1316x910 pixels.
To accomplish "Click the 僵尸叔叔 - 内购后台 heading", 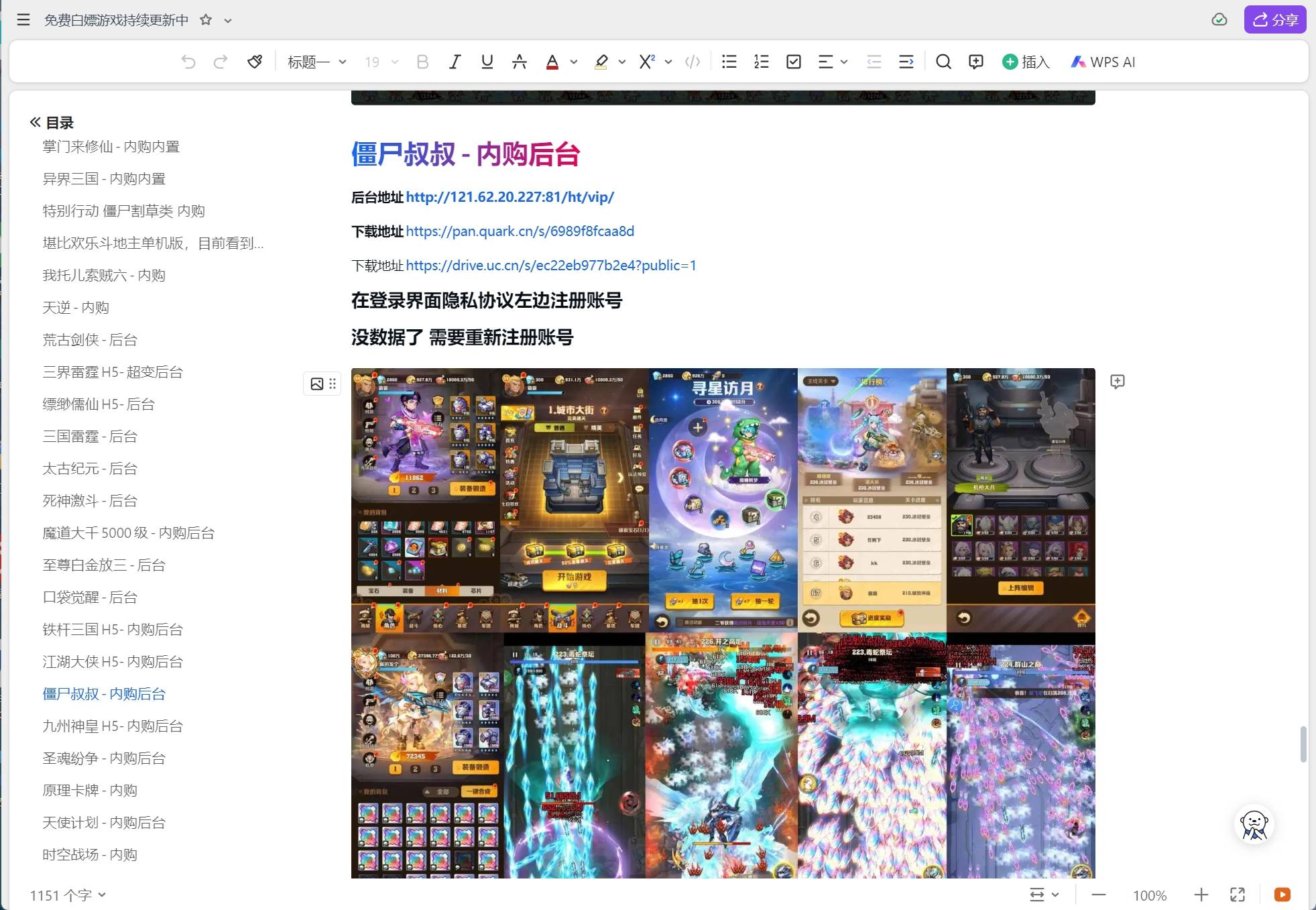I will [465, 154].
